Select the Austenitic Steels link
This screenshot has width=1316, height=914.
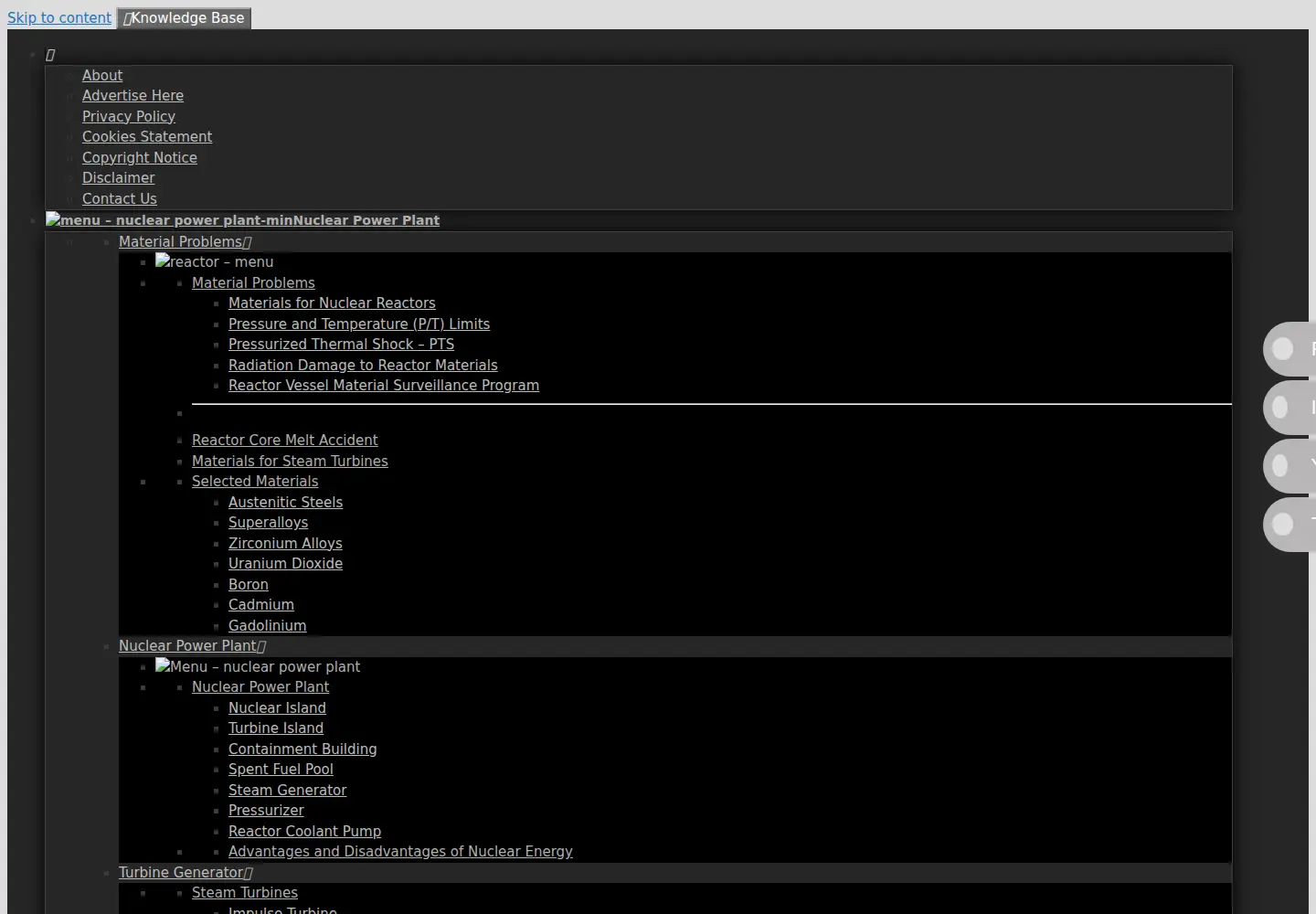pyautogui.click(x=285, y=503)
